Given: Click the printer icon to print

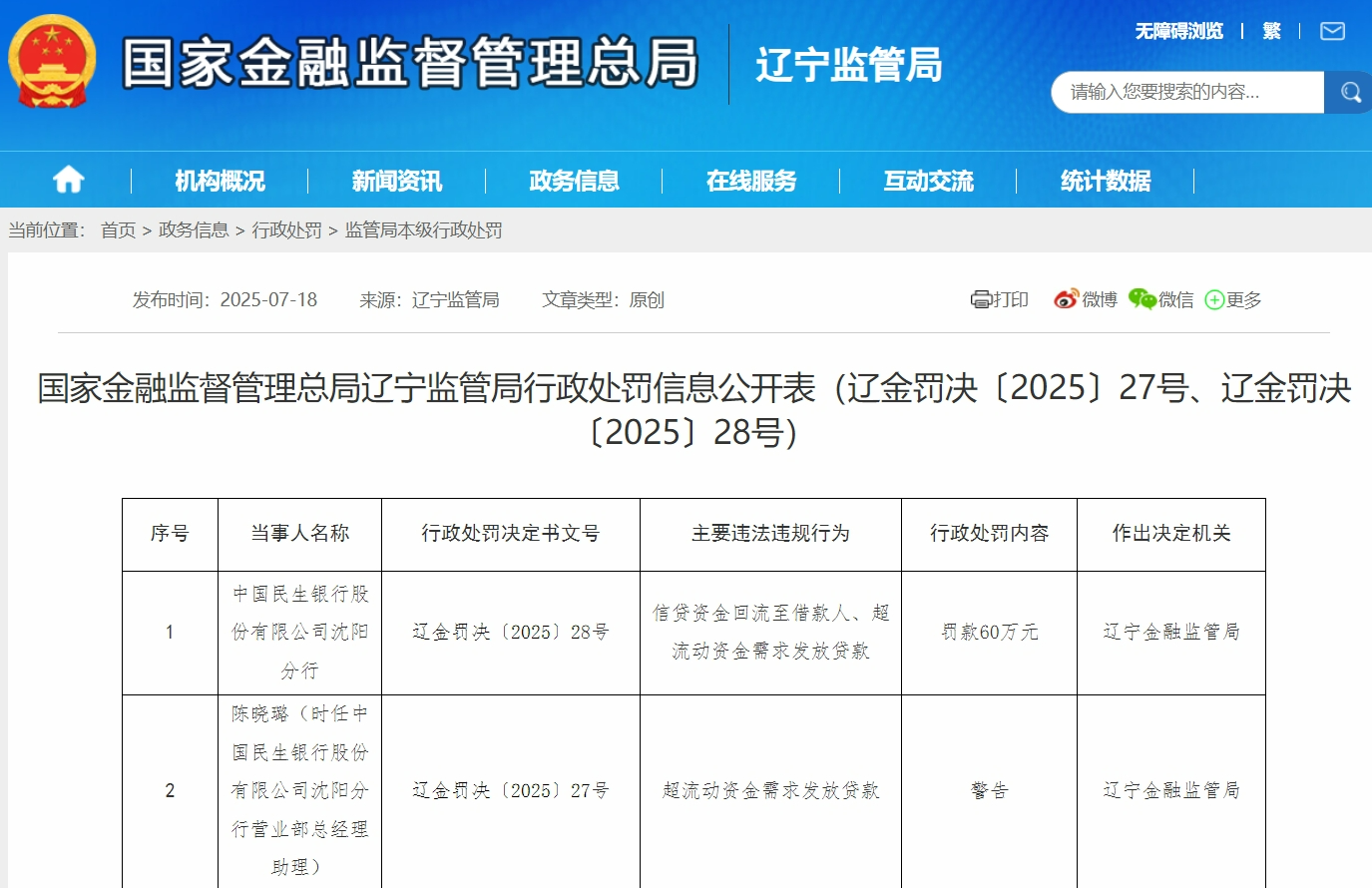Looking at the screenshot, I should (x=981, y=299).
